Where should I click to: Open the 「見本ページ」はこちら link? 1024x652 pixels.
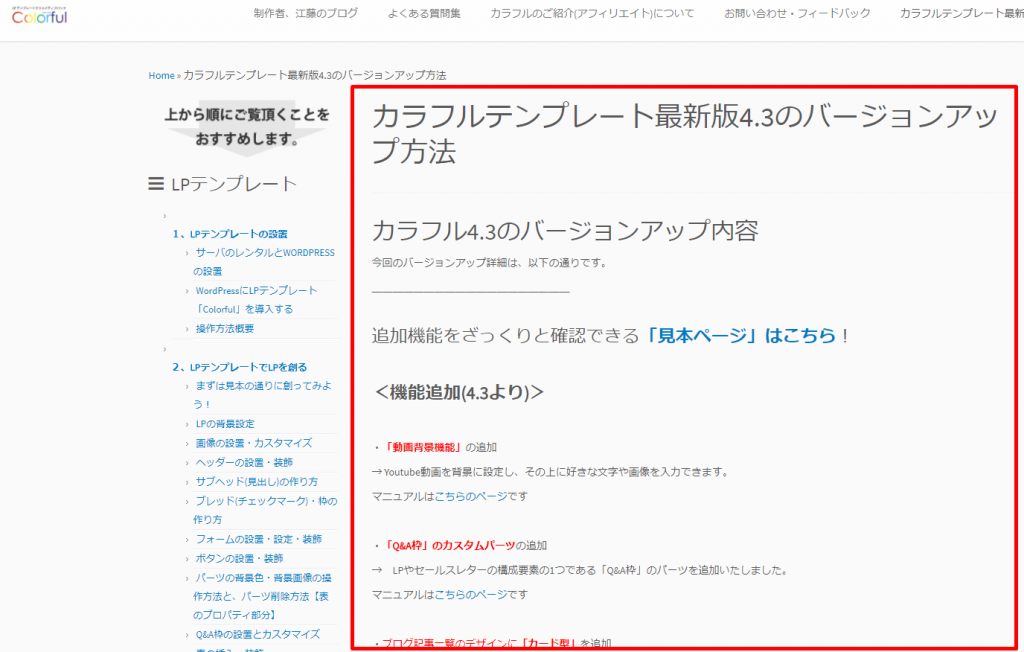pyautogui.click(x=741, y=336)
